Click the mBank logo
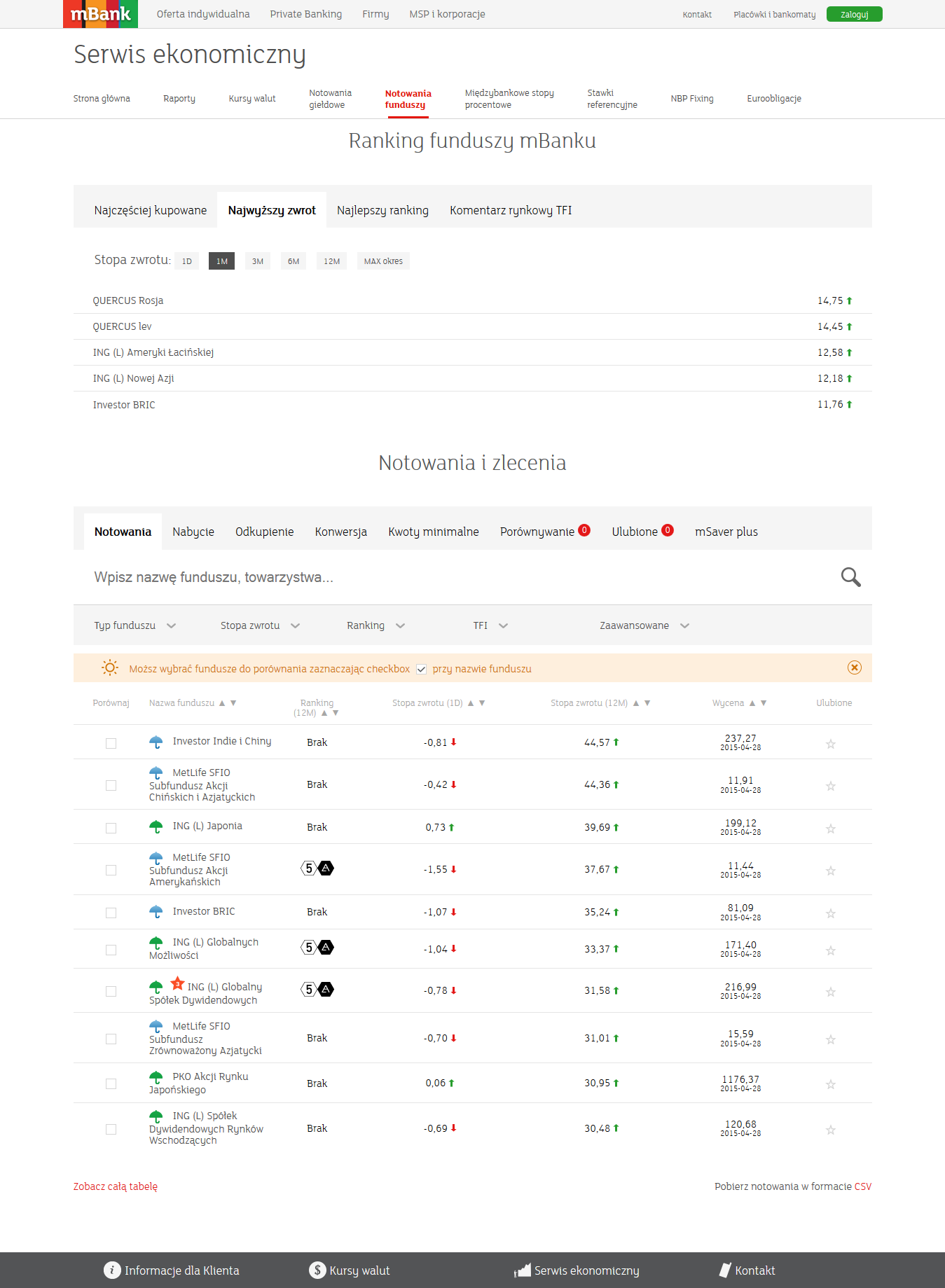 pos(100,14)
